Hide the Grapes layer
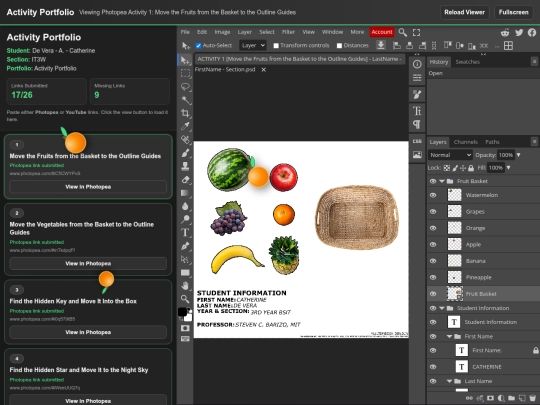The height and width of the screenshot is (405, 540). tap(433, 211)
